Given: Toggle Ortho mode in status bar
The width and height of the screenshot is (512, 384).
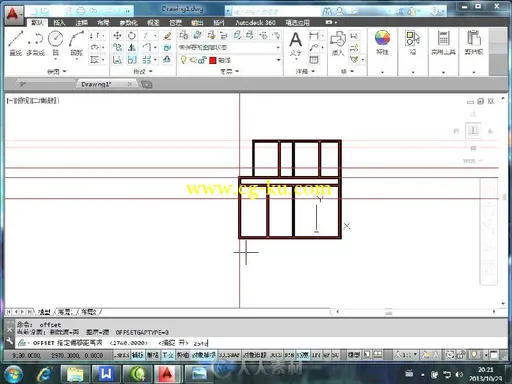Looking at the screenshot, I should point(168,355).
